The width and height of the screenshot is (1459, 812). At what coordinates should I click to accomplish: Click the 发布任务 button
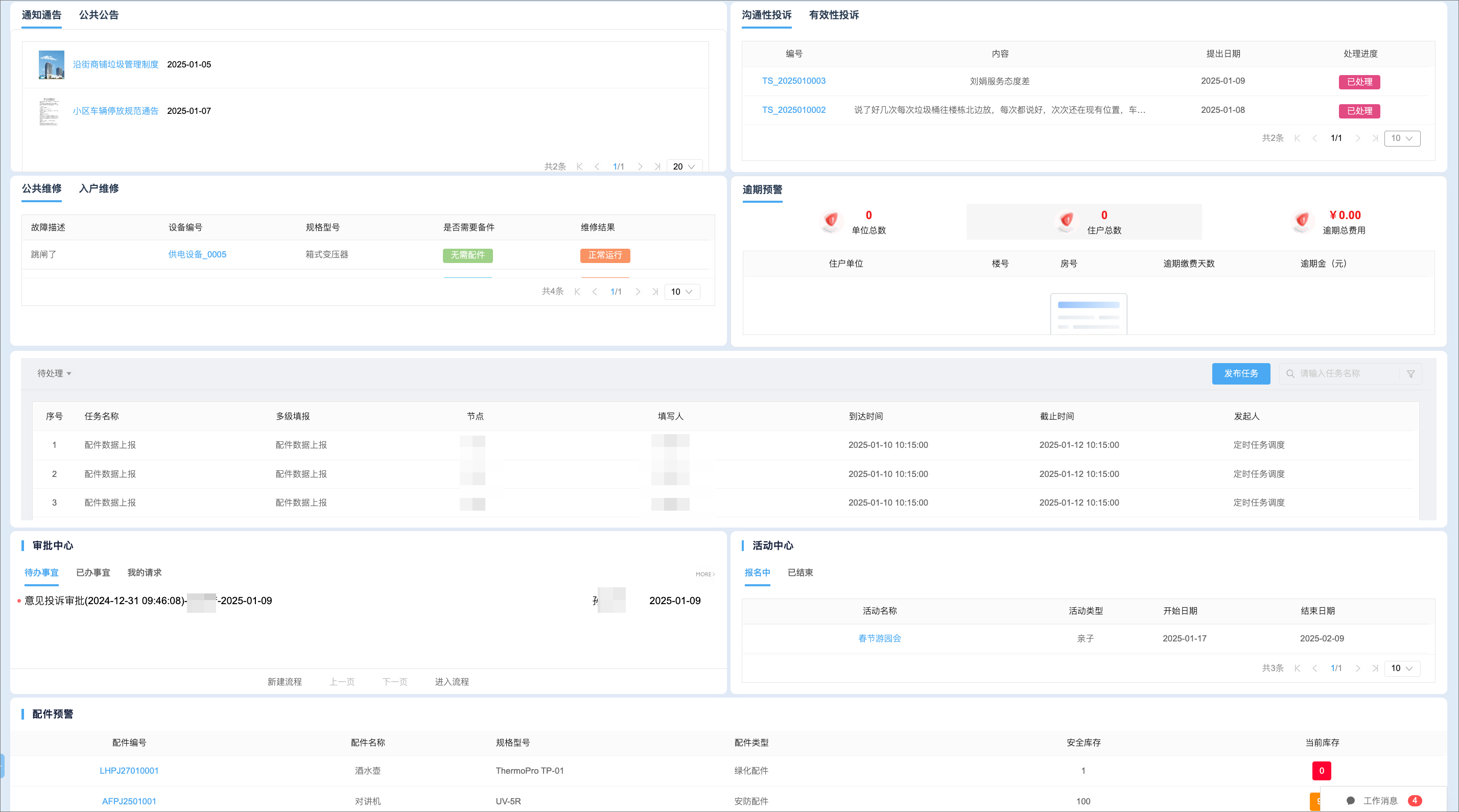click(x=1241, y=374)
